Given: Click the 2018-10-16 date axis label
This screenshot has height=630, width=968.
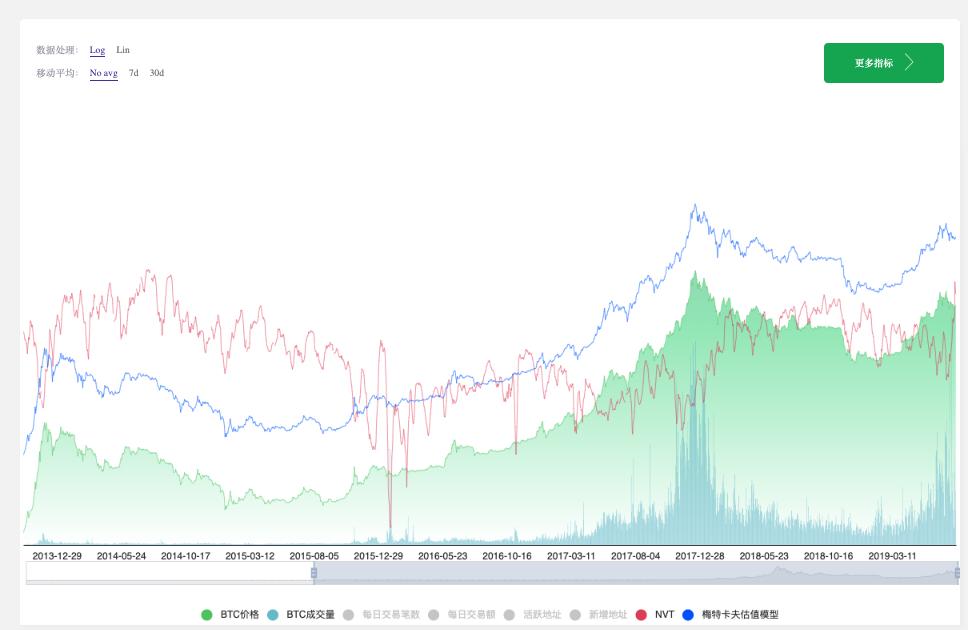Looking at the screenshot, I should coord(828,556).
